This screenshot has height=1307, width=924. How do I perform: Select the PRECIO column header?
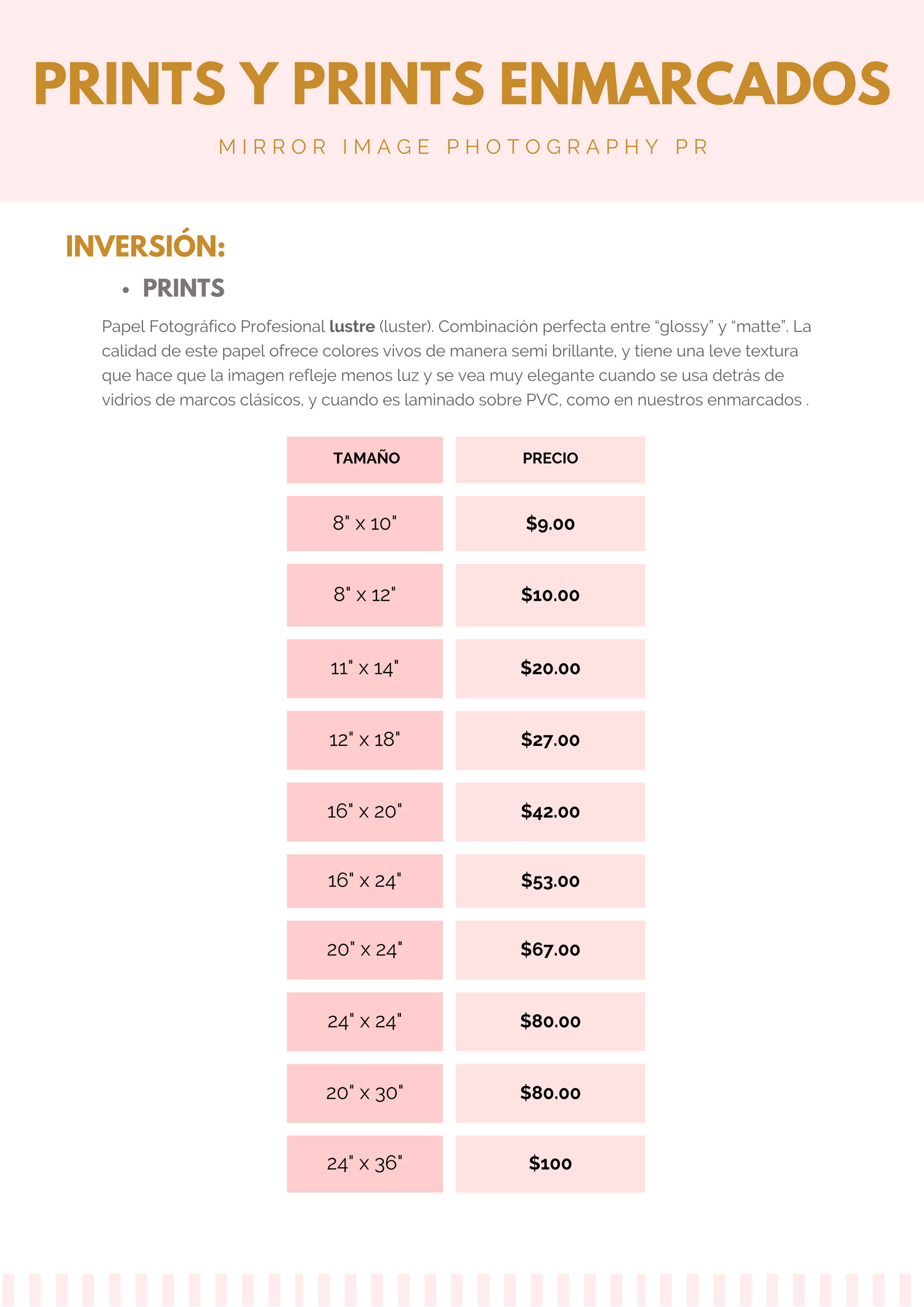click(550, 459)
